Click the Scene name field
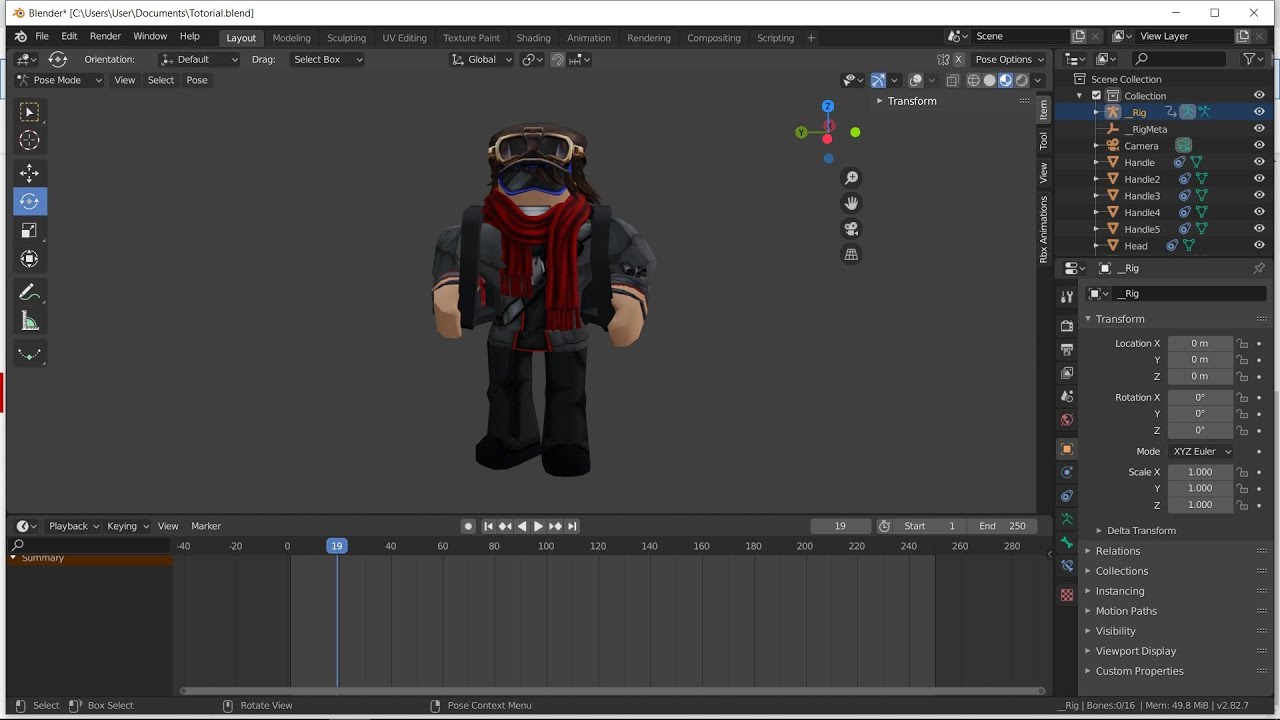 1018,36
